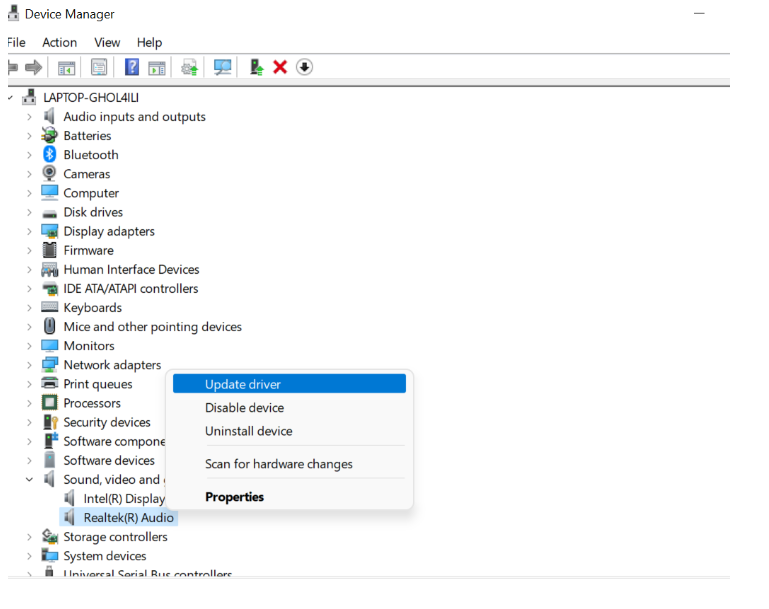The image size is (769, 609).
Task: Click the Enable device toolbar icon
Action: tap(256, 67)
